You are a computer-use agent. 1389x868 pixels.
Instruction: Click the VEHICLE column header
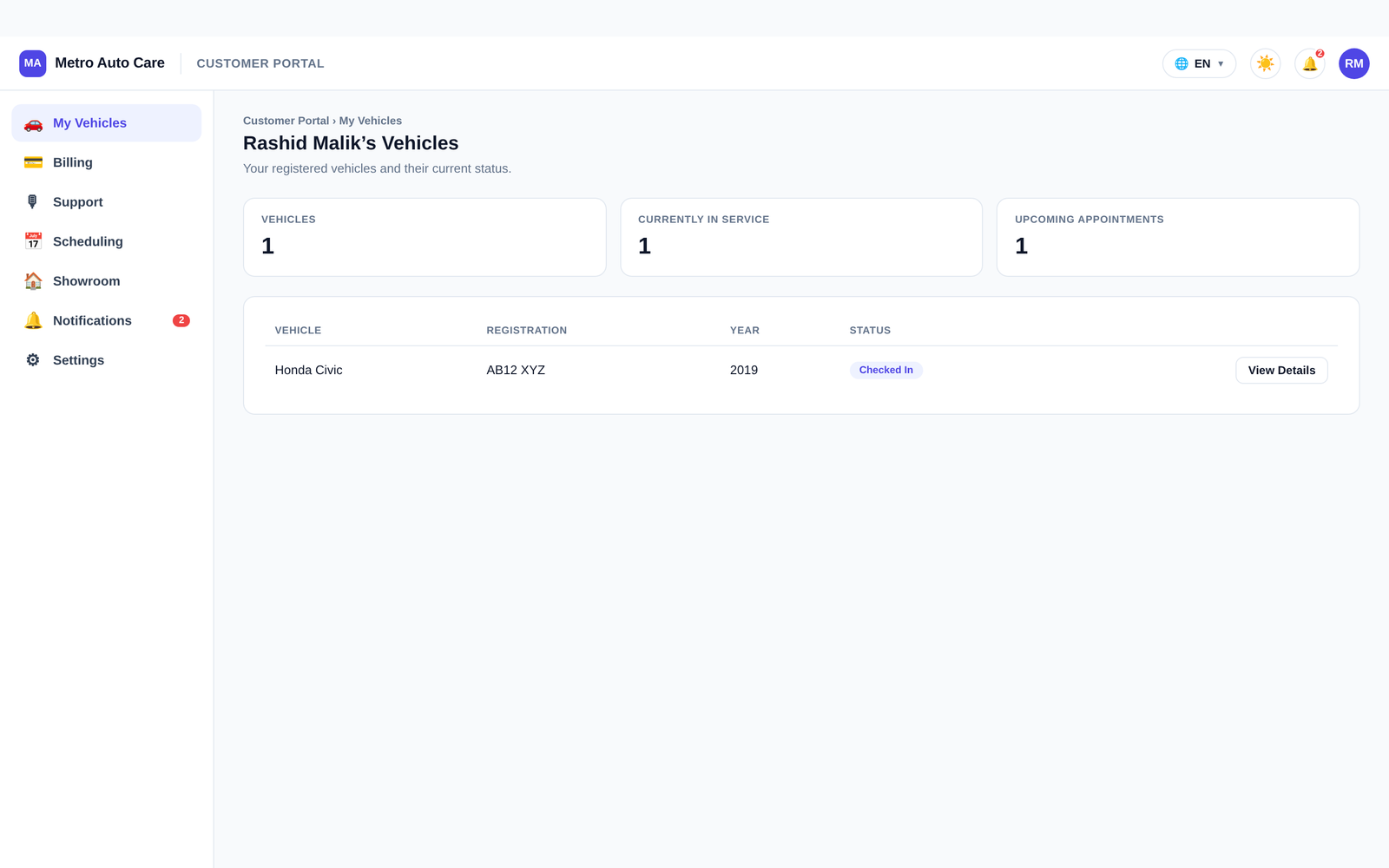click(x=298, y=331)
